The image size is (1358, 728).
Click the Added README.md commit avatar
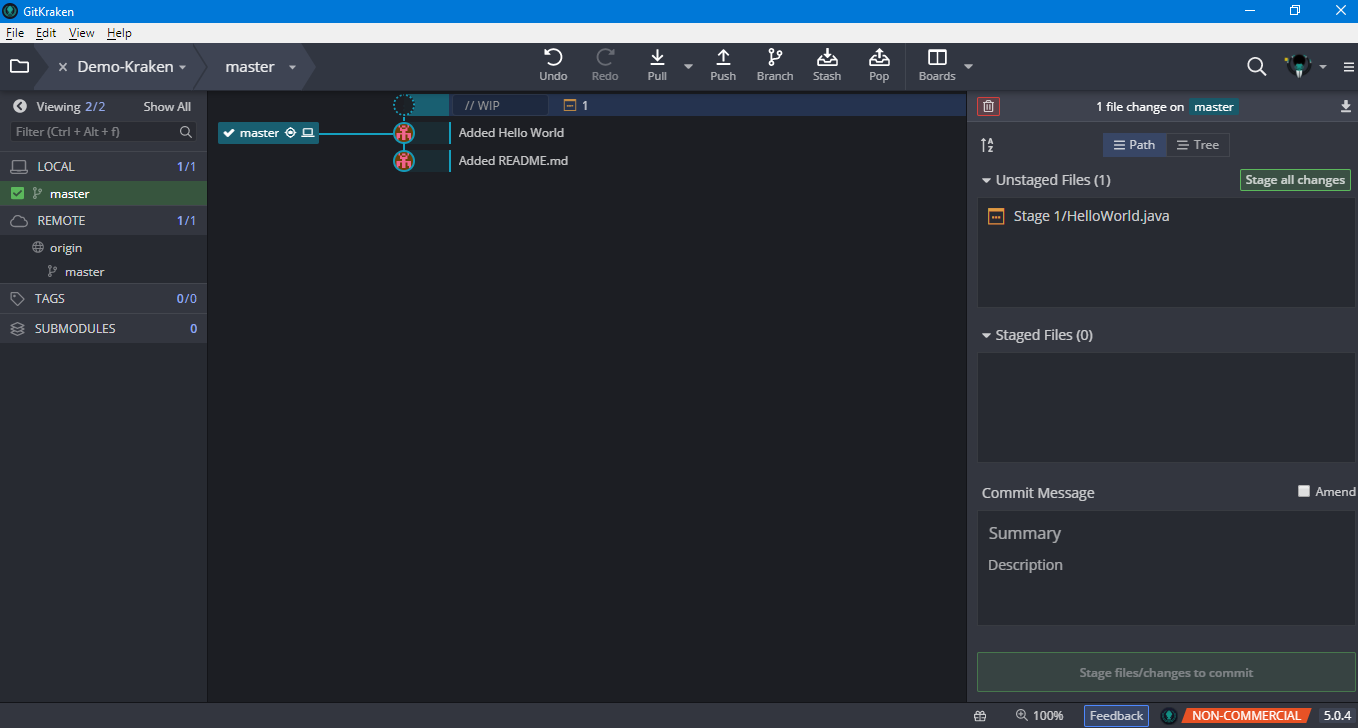pos(403,160)
